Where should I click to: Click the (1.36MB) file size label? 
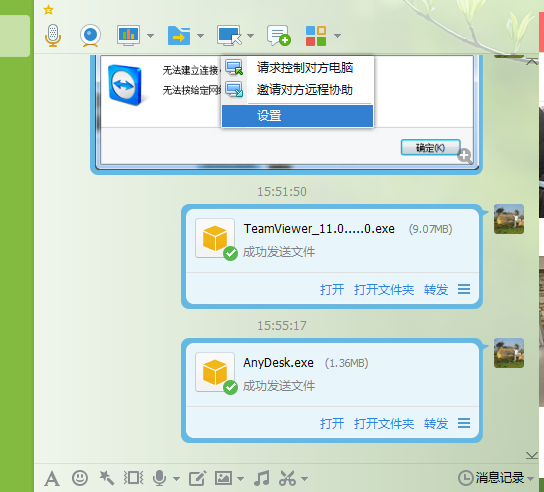(x=347, y=363)
